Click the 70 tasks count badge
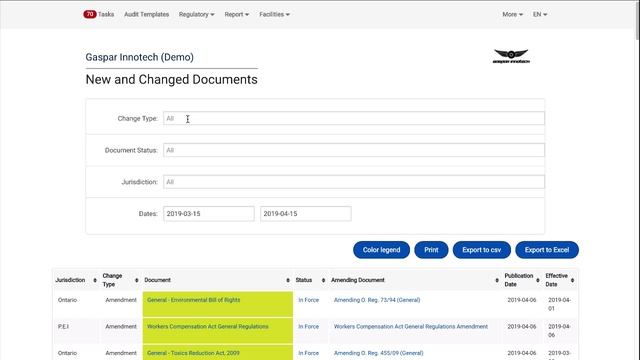The width and height of the screenshot is (640, 360). click(x=90, y=14)
